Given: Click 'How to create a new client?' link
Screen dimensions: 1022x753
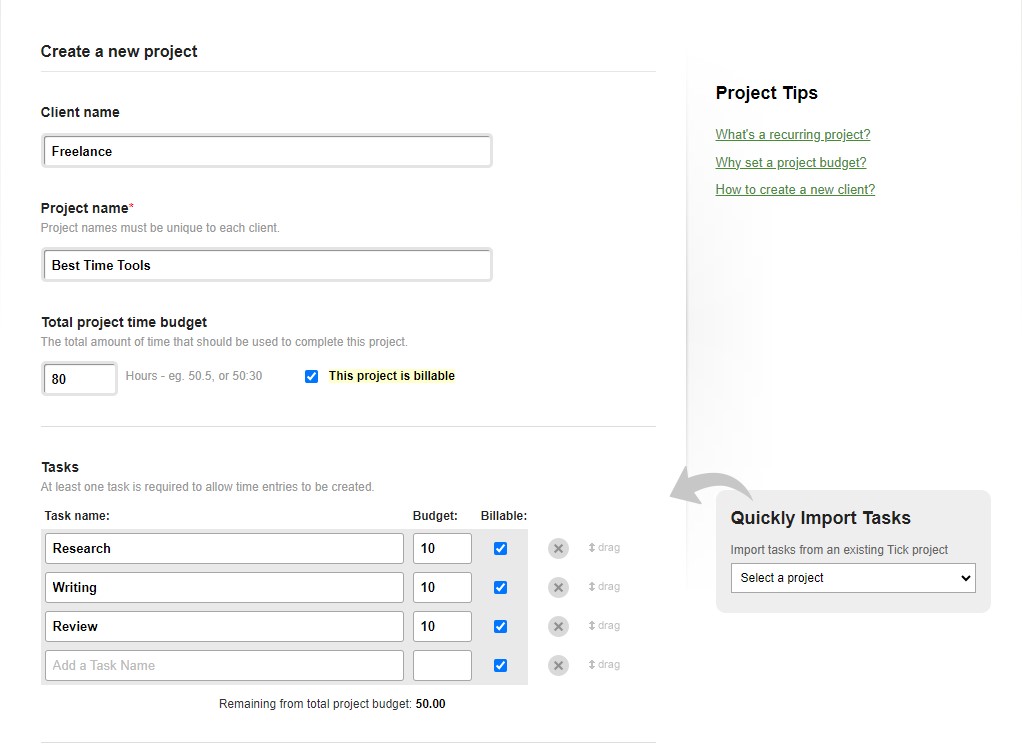Looking at the screenshot, I should click(x=795, y=190).
